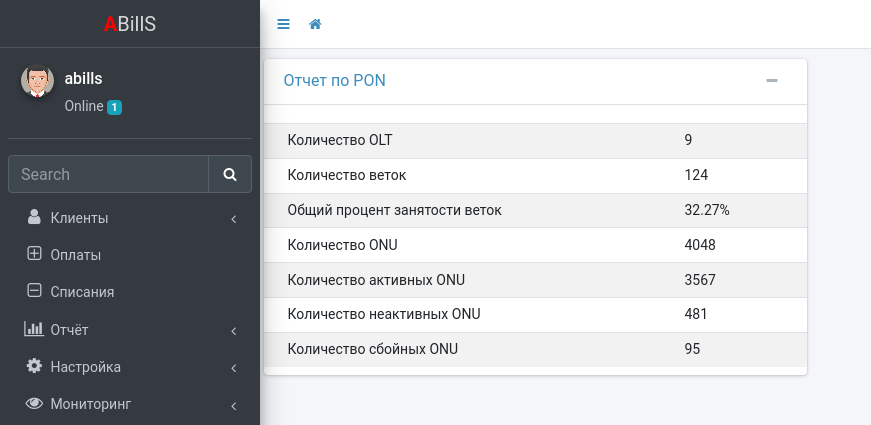Click the magnifier search button
This screenshot has height=425, width=871.
point(230,174)
